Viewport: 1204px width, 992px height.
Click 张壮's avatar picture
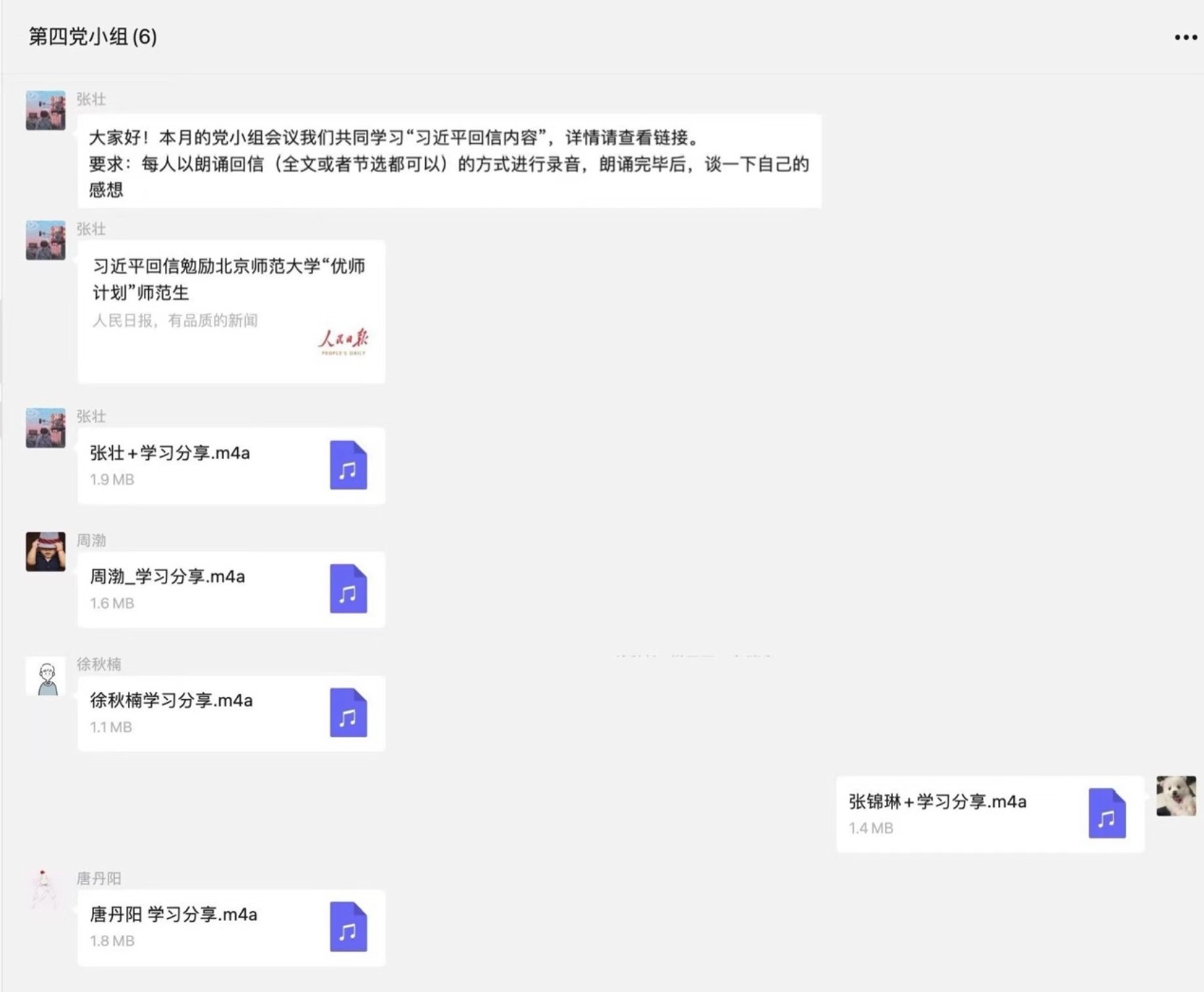point(45,111)
